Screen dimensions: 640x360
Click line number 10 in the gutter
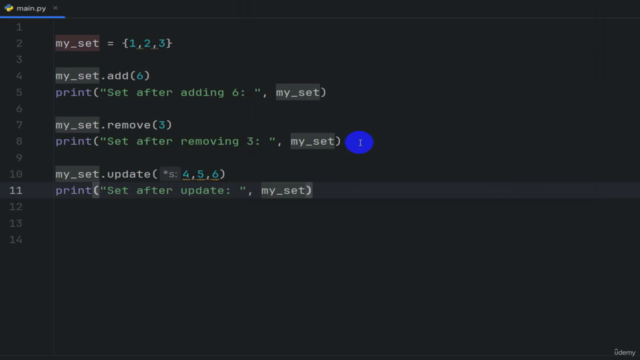pos(16,174)
